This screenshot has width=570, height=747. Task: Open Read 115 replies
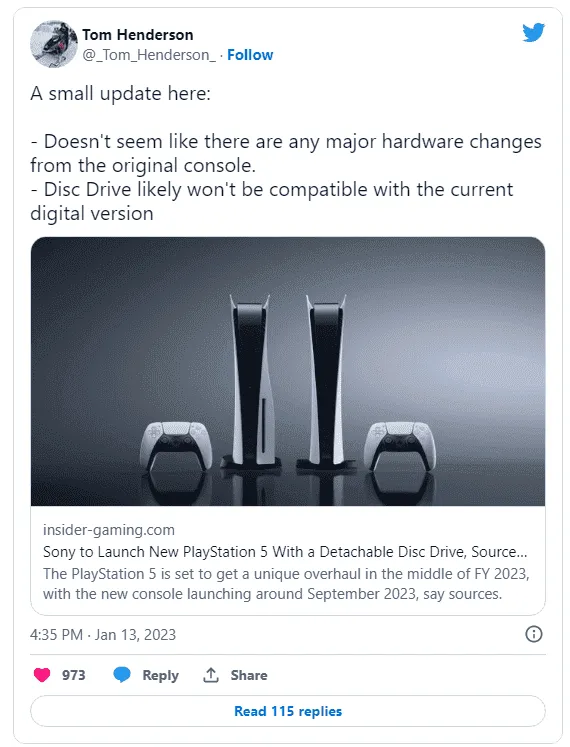click(288, 711)
